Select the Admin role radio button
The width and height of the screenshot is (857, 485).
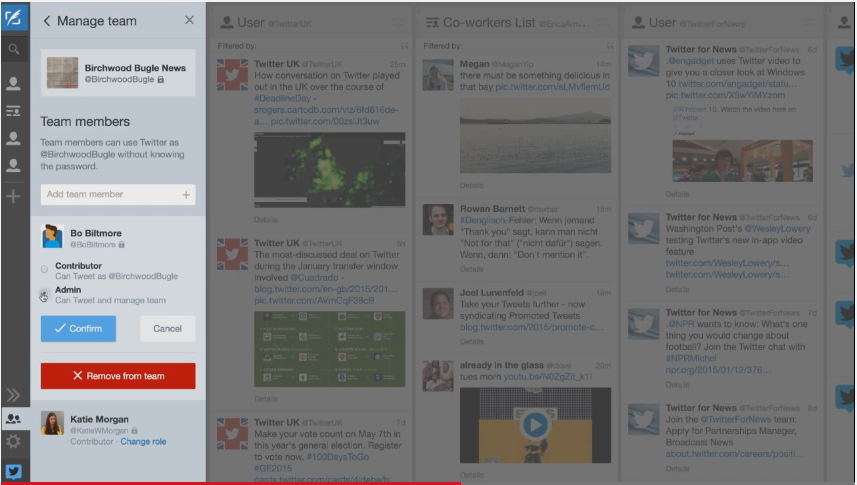point(44,295)
